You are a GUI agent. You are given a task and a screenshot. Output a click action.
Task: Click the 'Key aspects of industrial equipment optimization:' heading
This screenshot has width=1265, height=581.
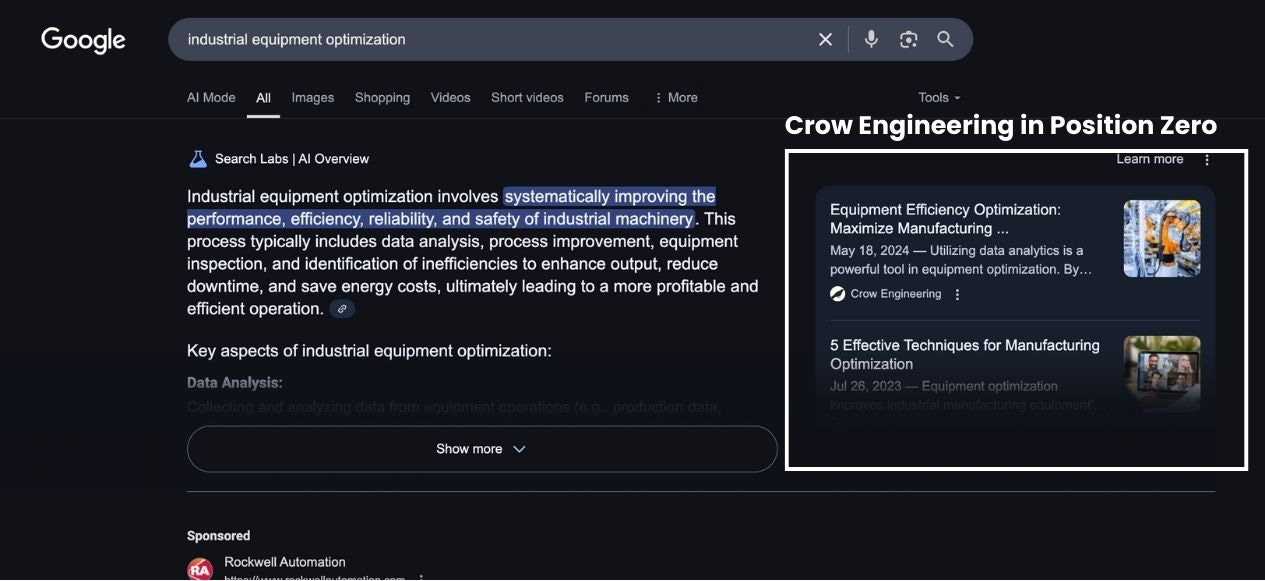tap(369, 351)
